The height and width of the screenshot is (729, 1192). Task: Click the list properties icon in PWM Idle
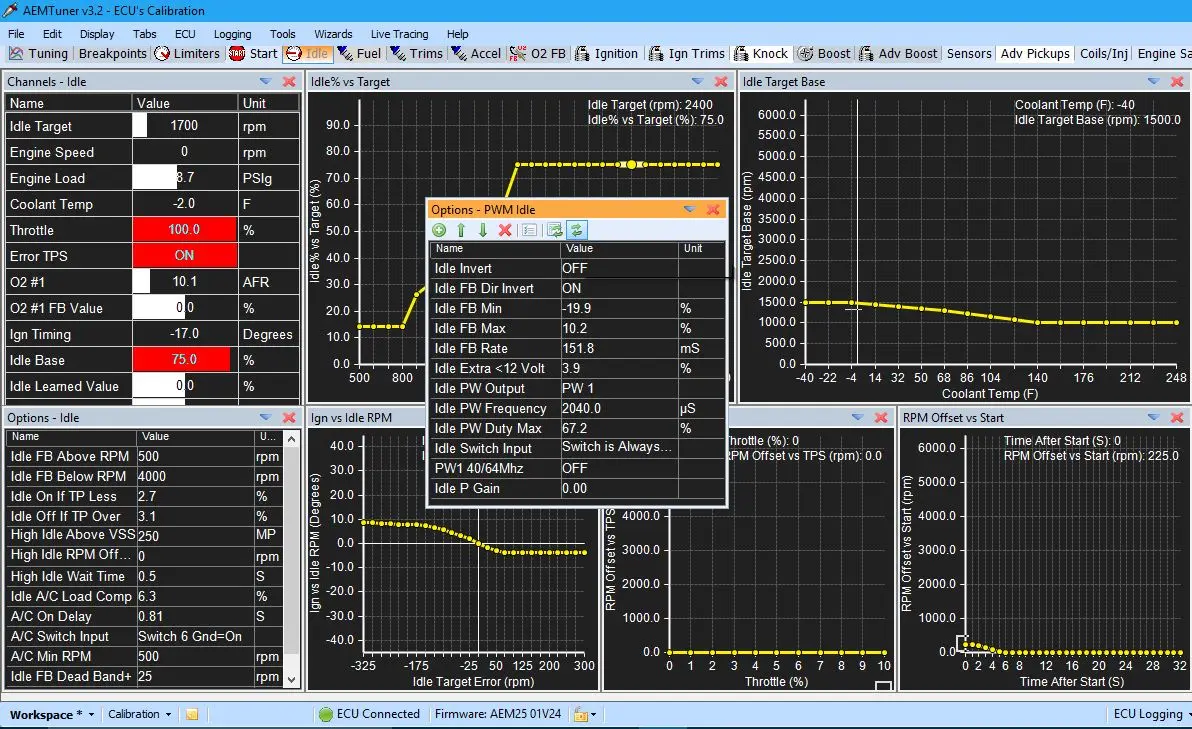[x=530, y=230]
